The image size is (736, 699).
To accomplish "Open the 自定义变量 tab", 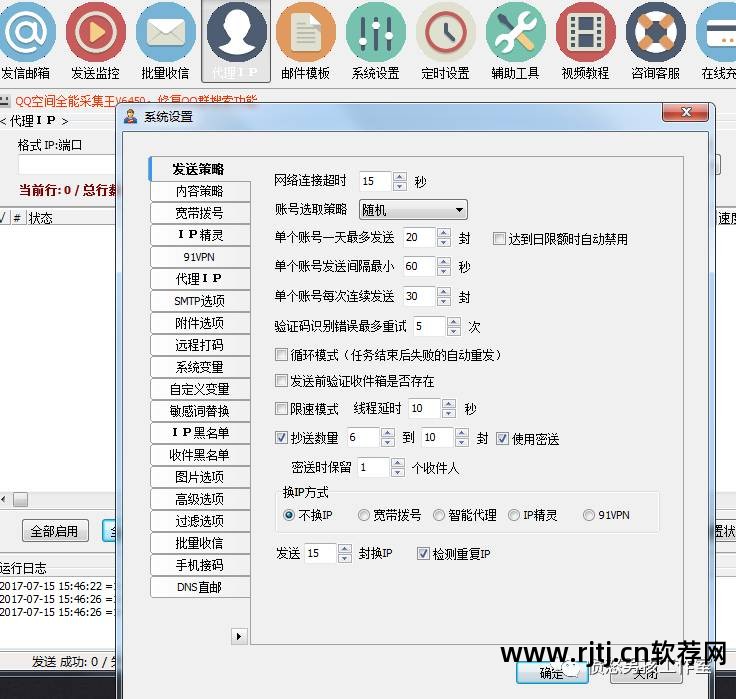I will [200, 389].
